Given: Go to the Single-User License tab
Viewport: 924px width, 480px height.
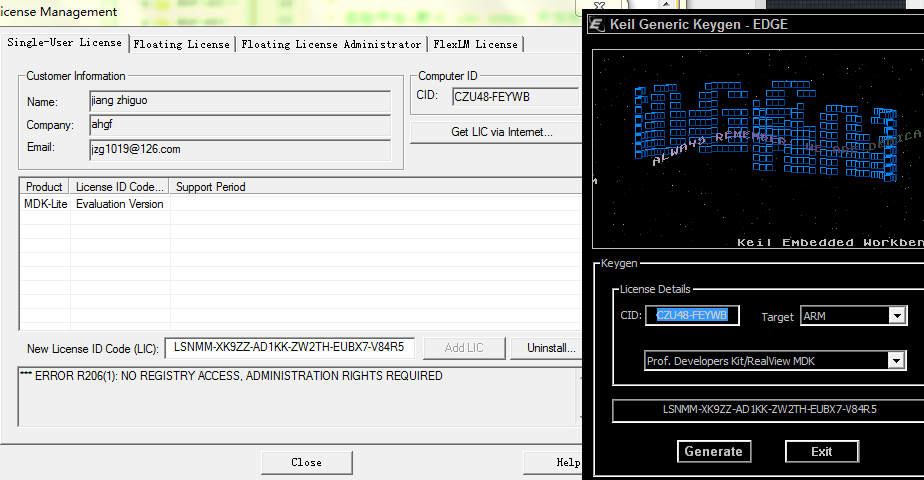Looking at the screenshot, I should point(65,43).
